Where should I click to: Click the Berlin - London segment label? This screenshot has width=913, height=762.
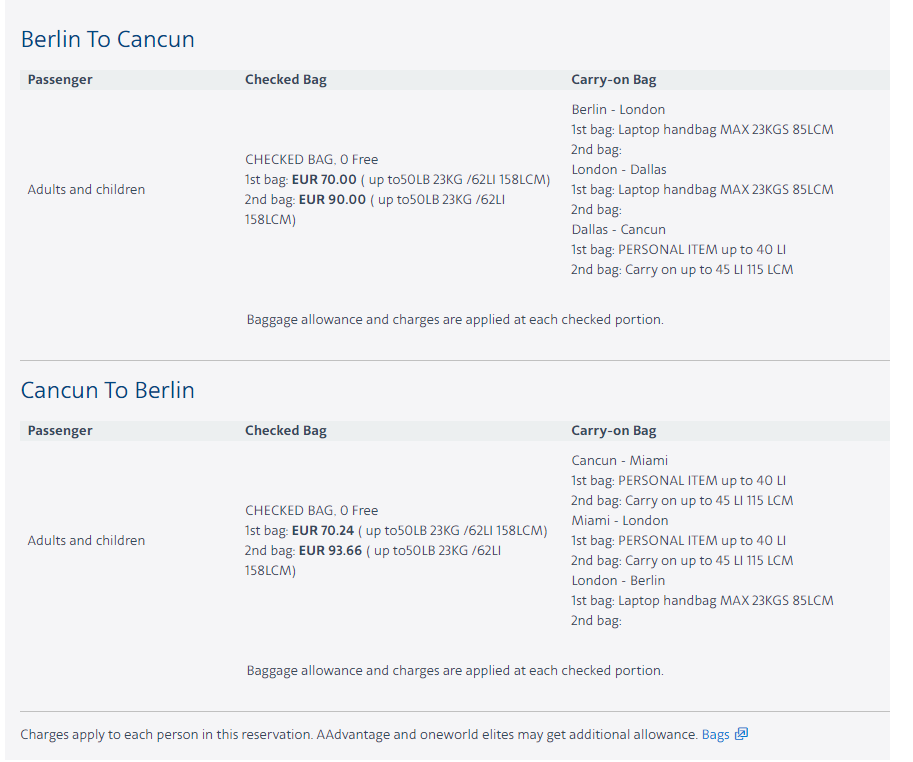tap(618, 109)
